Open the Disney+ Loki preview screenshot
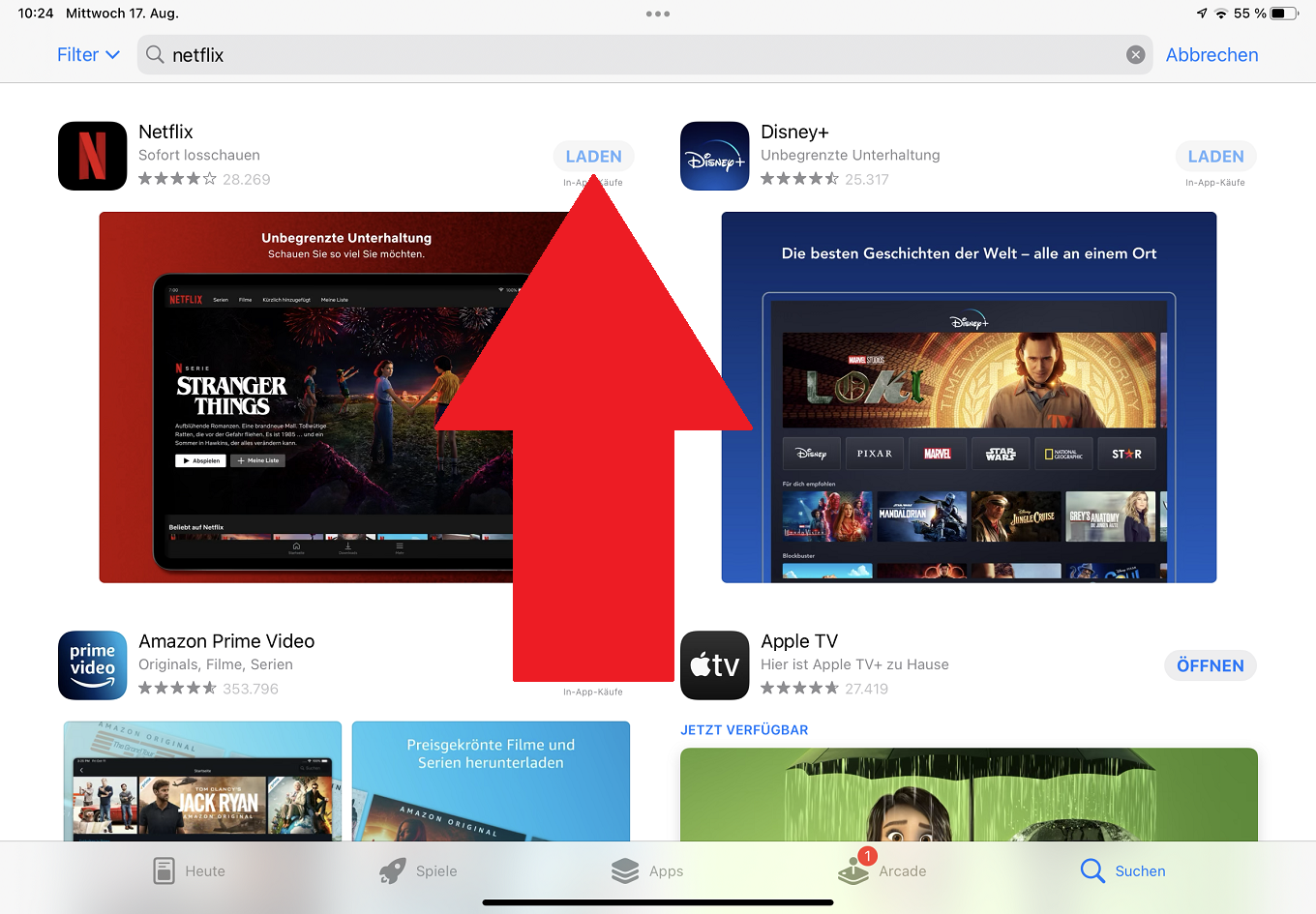Image resolution: width=1316 pixels, height=914 pixels. (x=969, y=398)
